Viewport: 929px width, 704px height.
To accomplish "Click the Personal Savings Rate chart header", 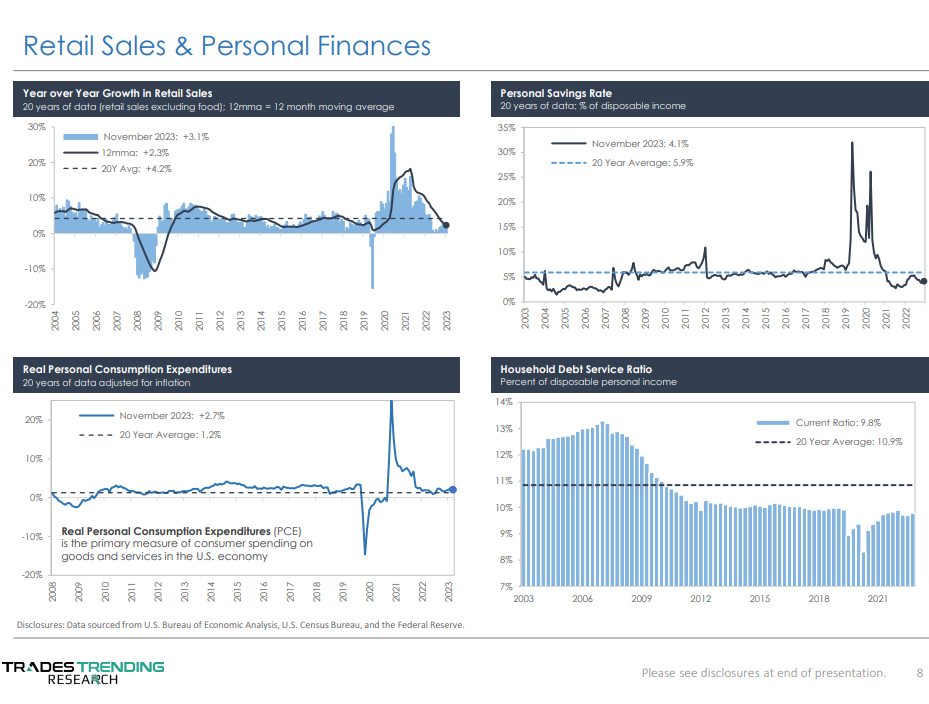I will pos(556,93).
